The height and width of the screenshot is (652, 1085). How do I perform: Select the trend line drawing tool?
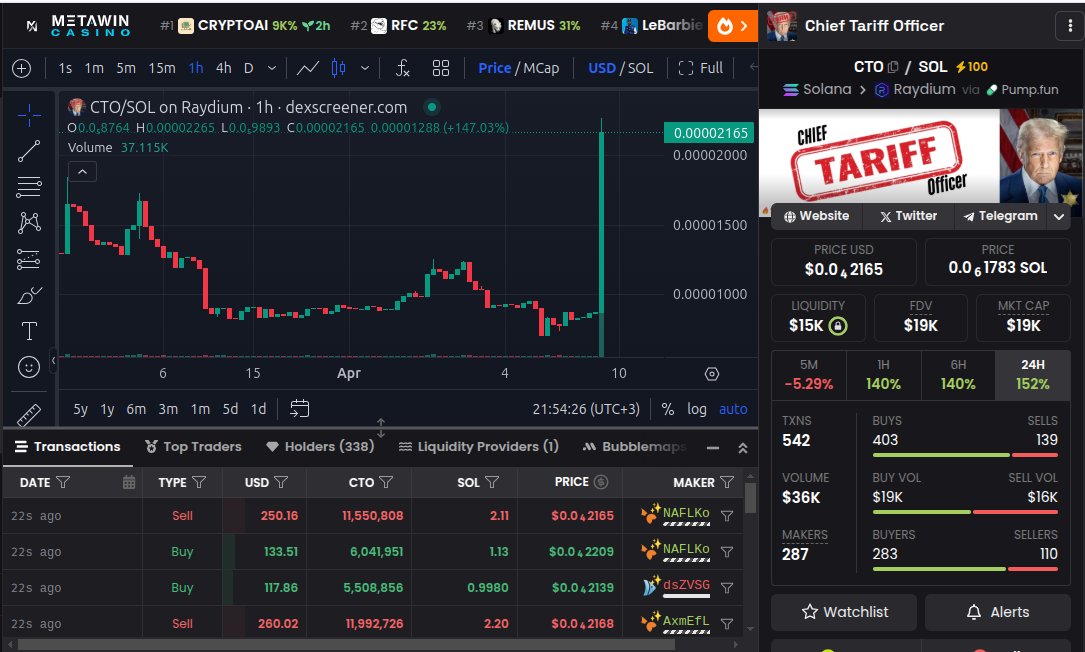tap(28, 151)
